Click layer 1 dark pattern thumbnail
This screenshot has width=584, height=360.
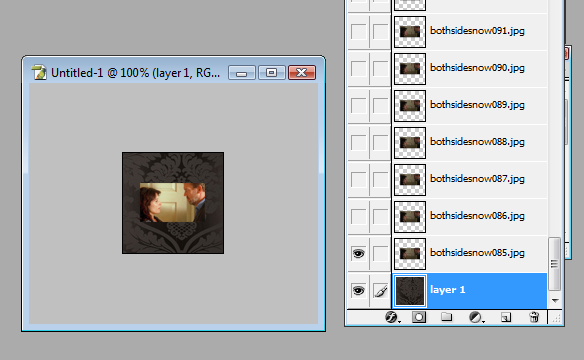[410, 291]
